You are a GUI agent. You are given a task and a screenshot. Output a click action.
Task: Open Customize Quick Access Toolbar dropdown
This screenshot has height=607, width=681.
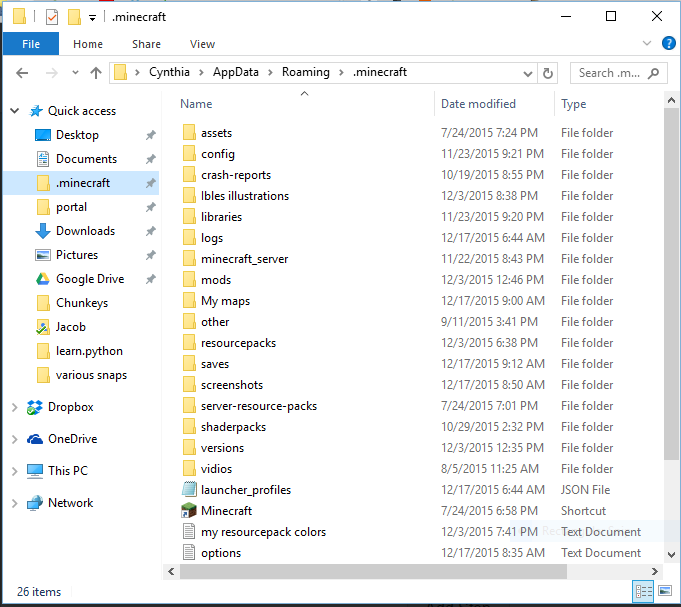(x=93, y=18)
